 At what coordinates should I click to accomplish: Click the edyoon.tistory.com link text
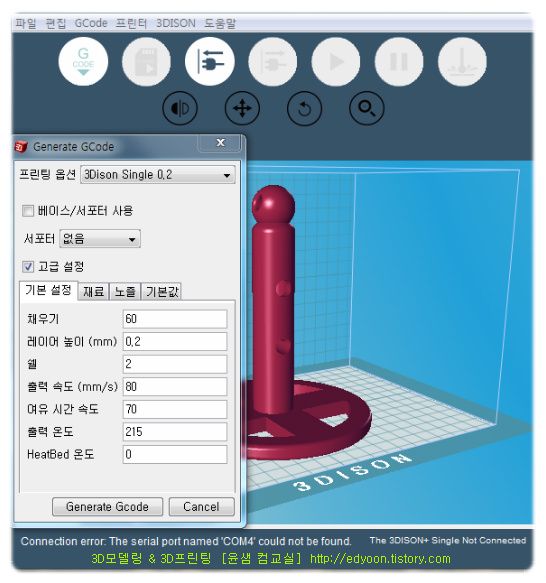(x=380, y=559)
